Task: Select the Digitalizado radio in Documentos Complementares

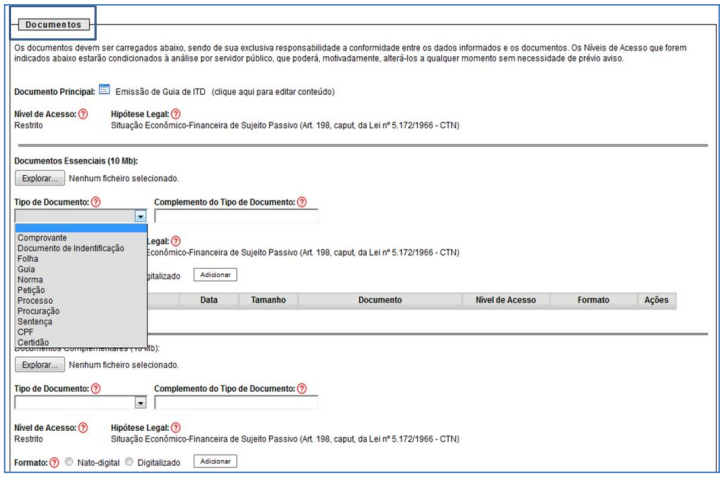Action: click(131, 462)
